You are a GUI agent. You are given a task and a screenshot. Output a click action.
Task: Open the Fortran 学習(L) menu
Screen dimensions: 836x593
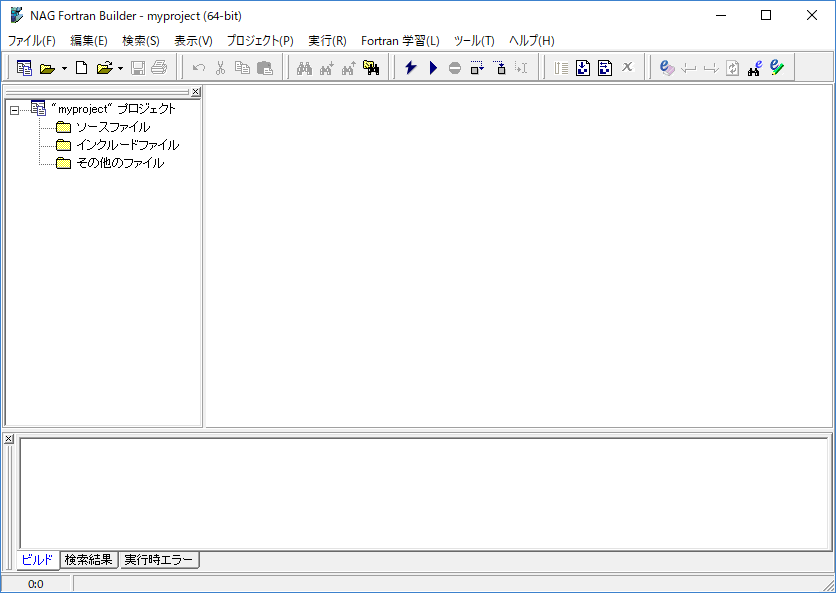click(x=400, y=41)
